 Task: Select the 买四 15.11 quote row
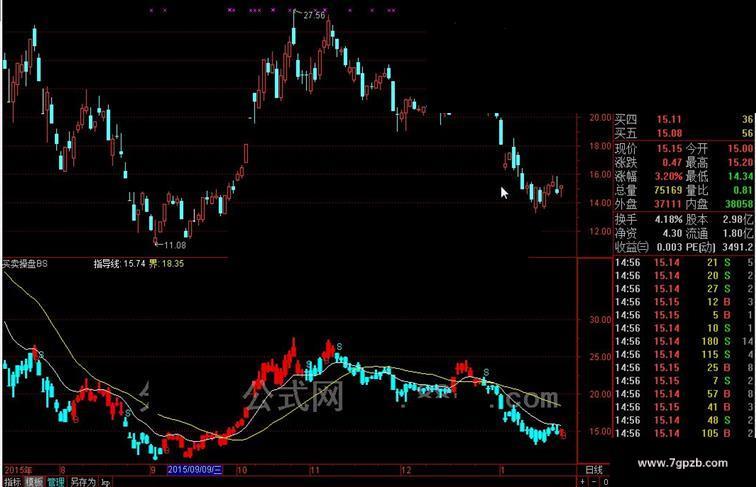click(684, 120)
